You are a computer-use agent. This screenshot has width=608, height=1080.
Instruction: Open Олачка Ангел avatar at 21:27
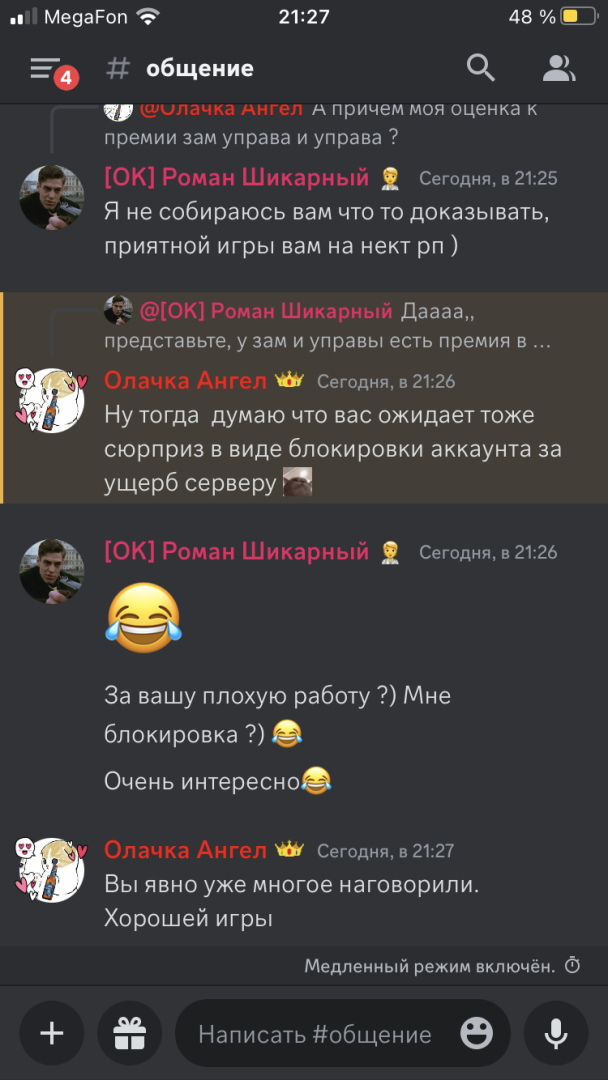click(52, 870)
